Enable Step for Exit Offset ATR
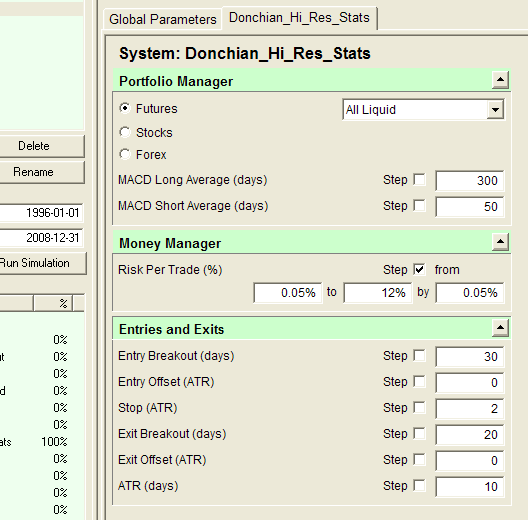This screenshot has width=528, height=520. [419, 459]
